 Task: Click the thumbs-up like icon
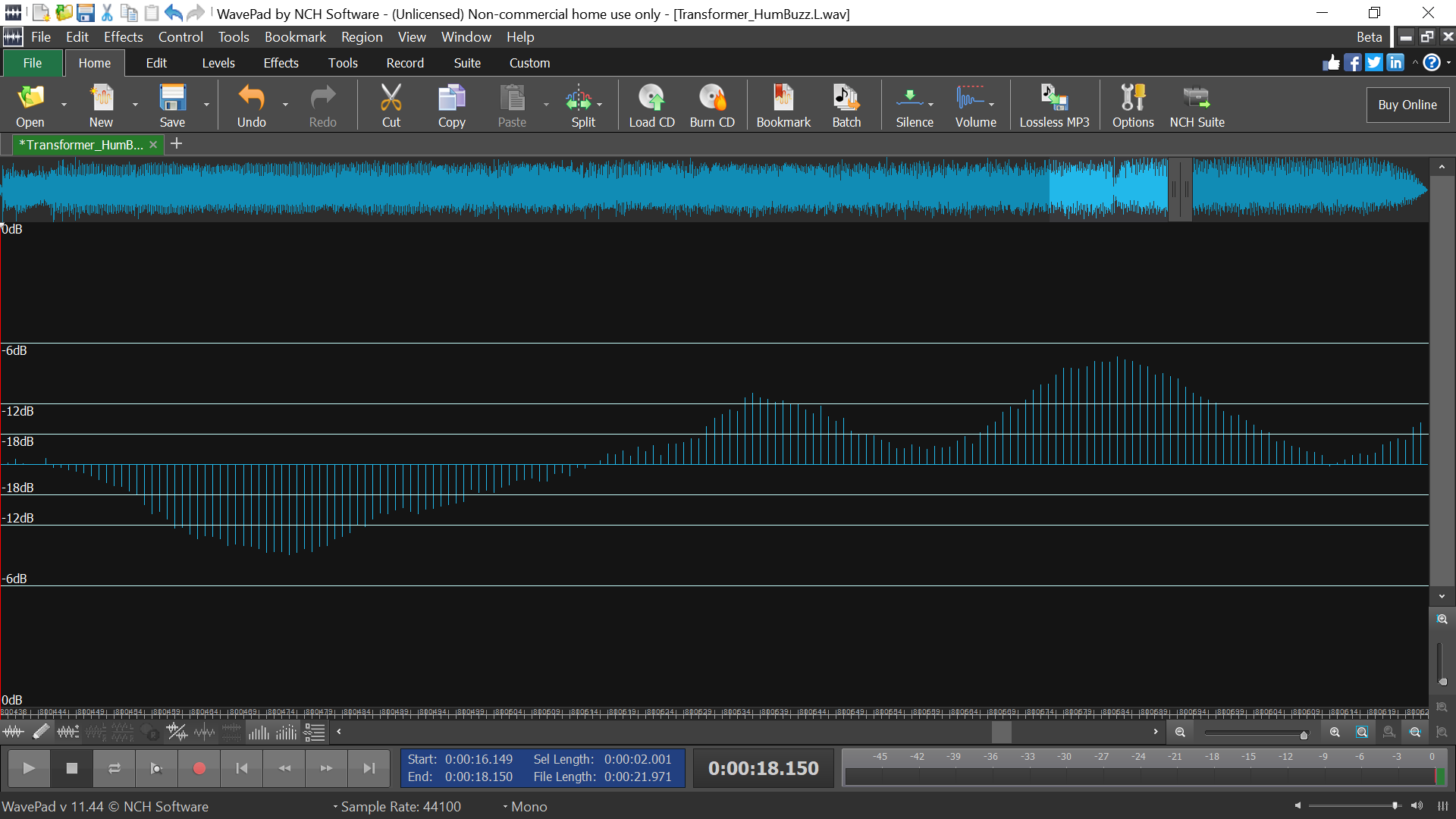1331,63
